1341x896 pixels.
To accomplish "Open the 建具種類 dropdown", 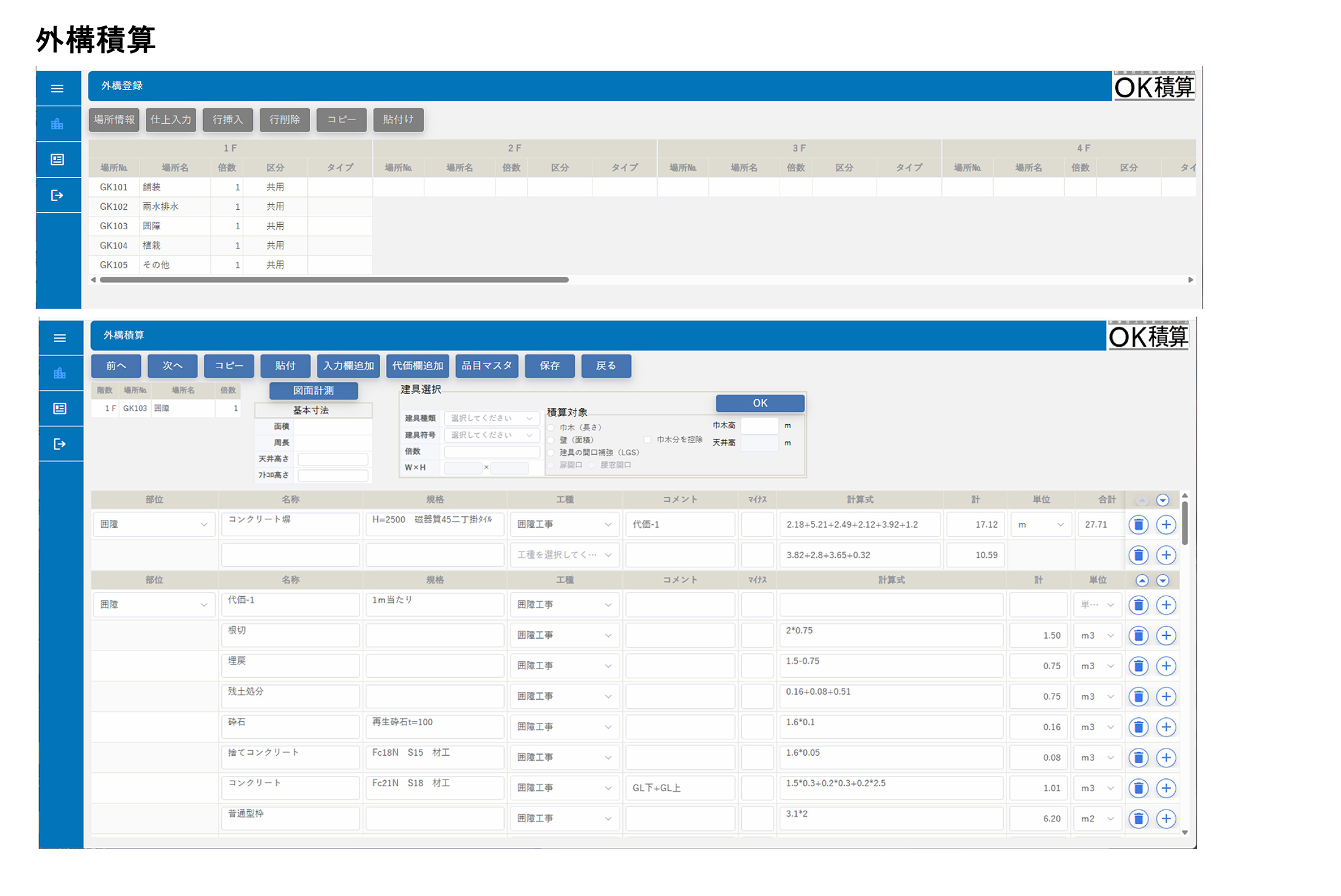I will tap(491, 418).
